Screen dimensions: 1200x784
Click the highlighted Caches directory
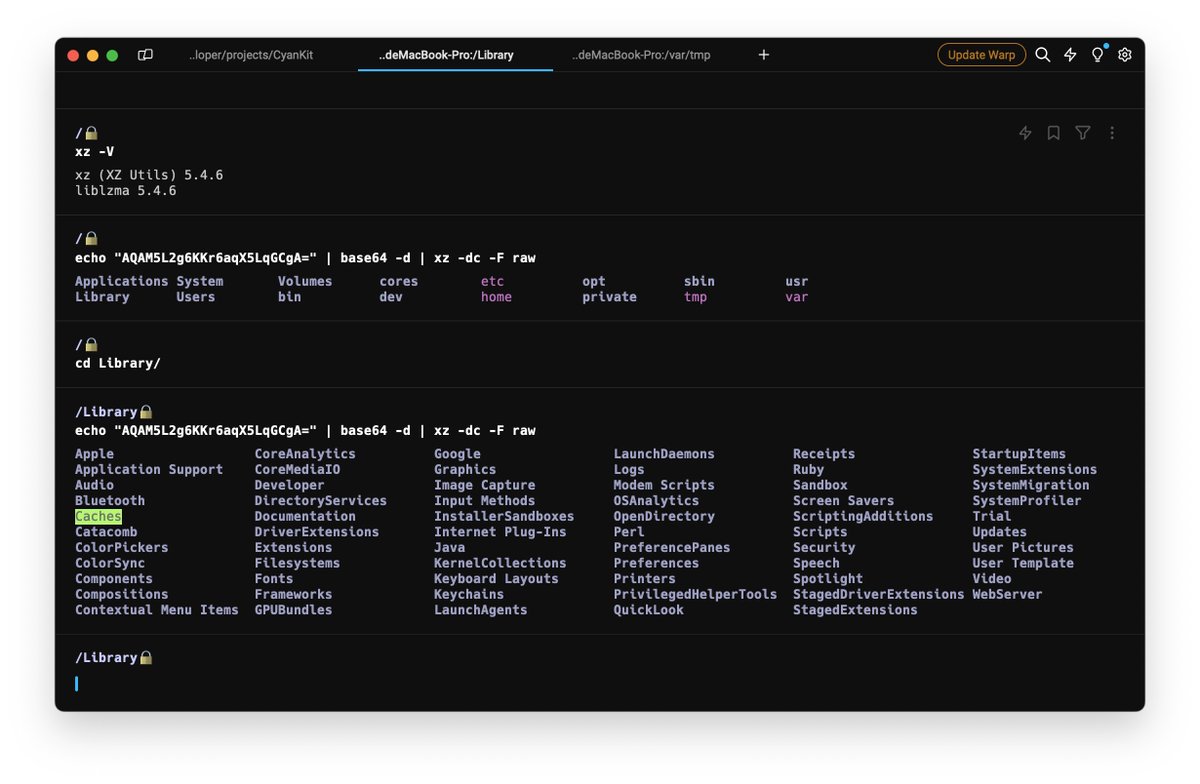(x=98, y=517)
